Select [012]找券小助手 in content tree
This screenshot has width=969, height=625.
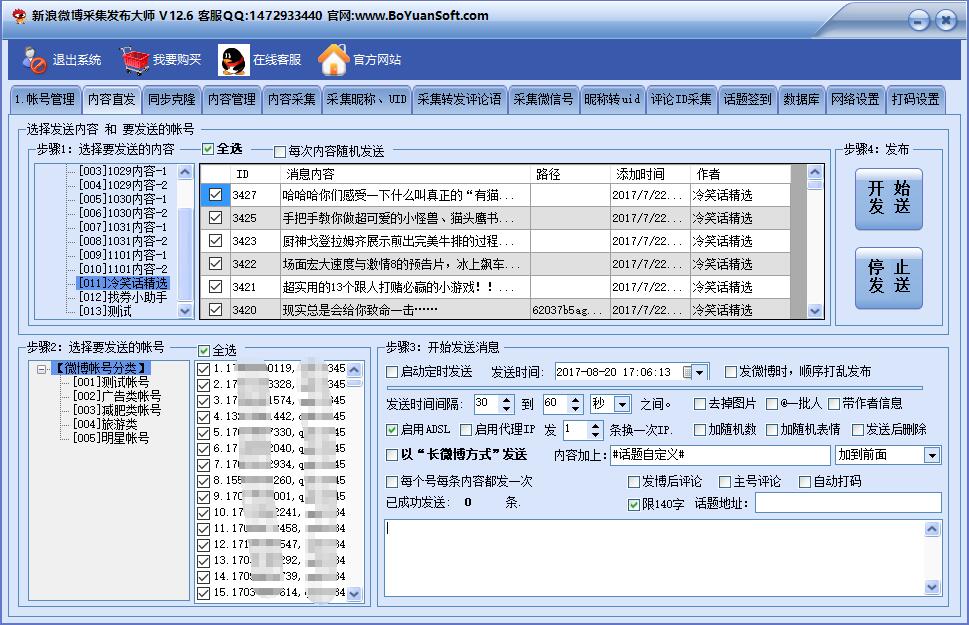tap(123, 297)
